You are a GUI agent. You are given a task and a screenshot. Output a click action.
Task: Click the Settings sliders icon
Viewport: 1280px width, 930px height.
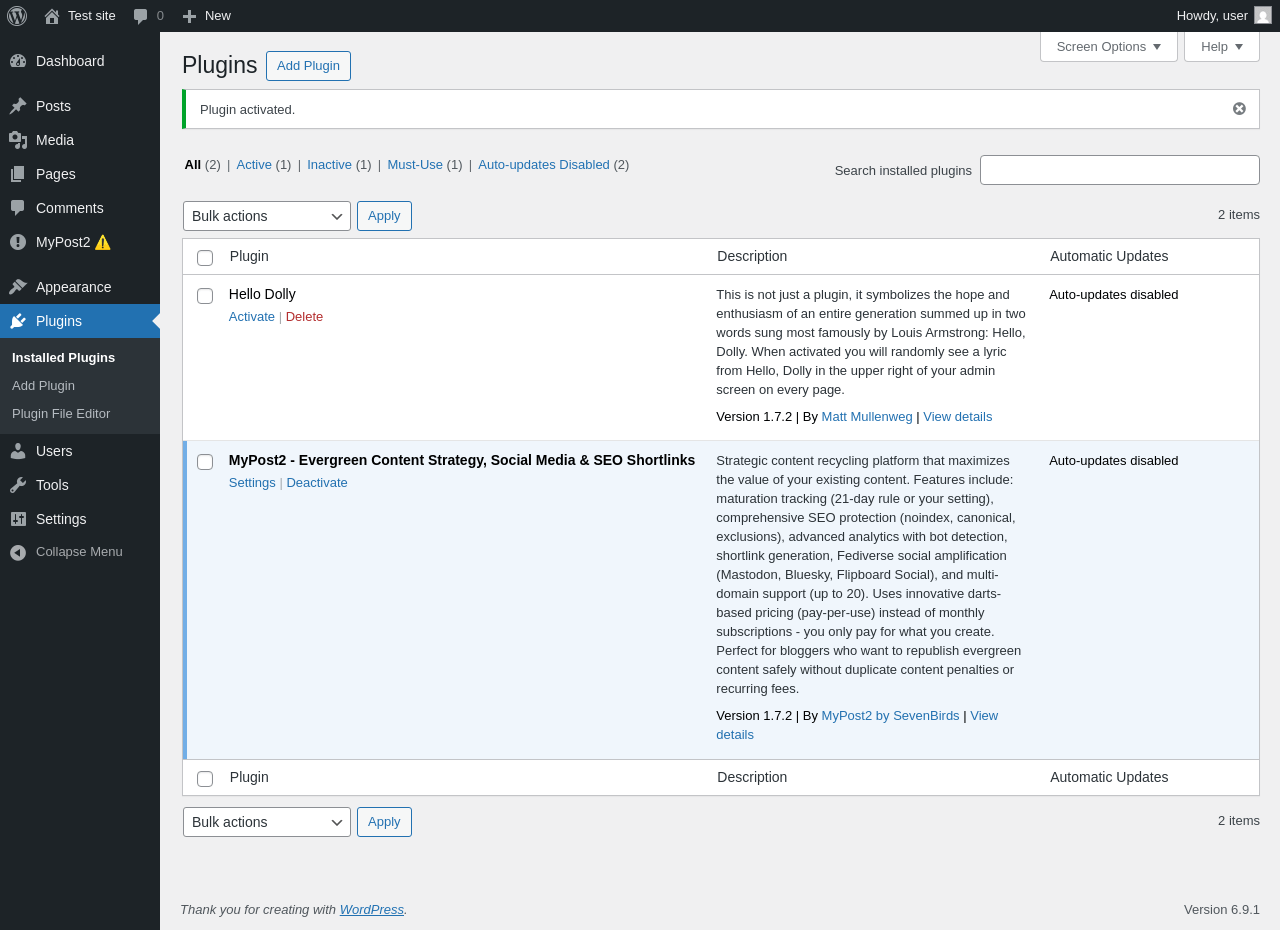click(18, 519)
